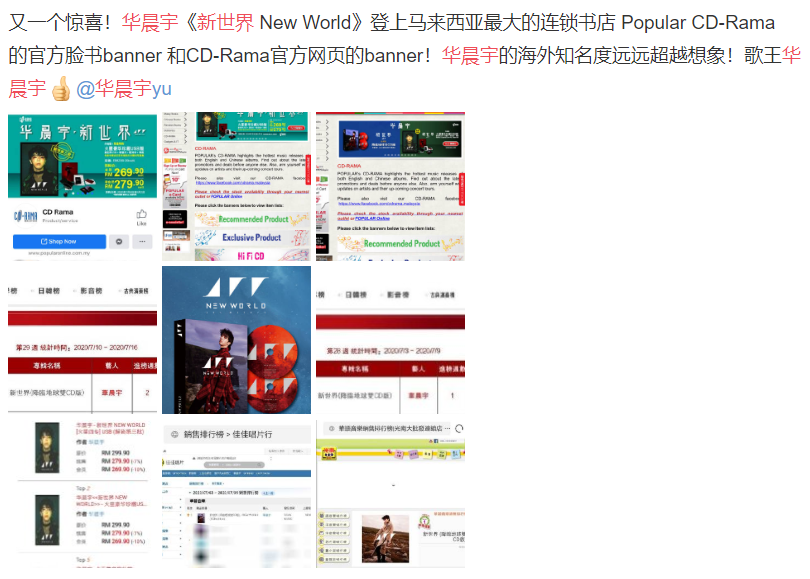Open the thumbnail with Exclusive Product banner
Image resolution: width=810 pixels, height=579 pixels.
[236, 186]
